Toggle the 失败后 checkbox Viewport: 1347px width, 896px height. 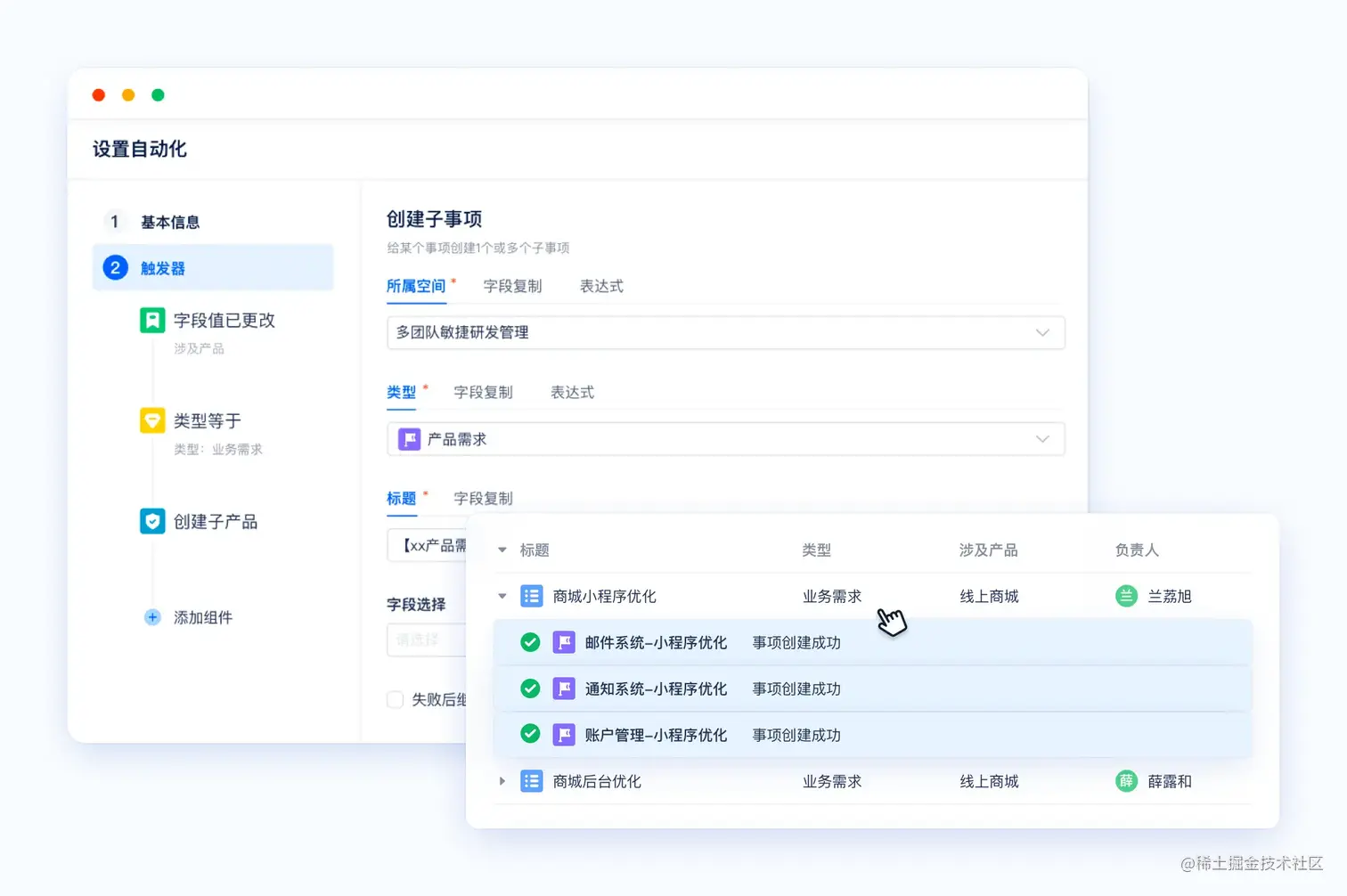click(x=396, y=699)
